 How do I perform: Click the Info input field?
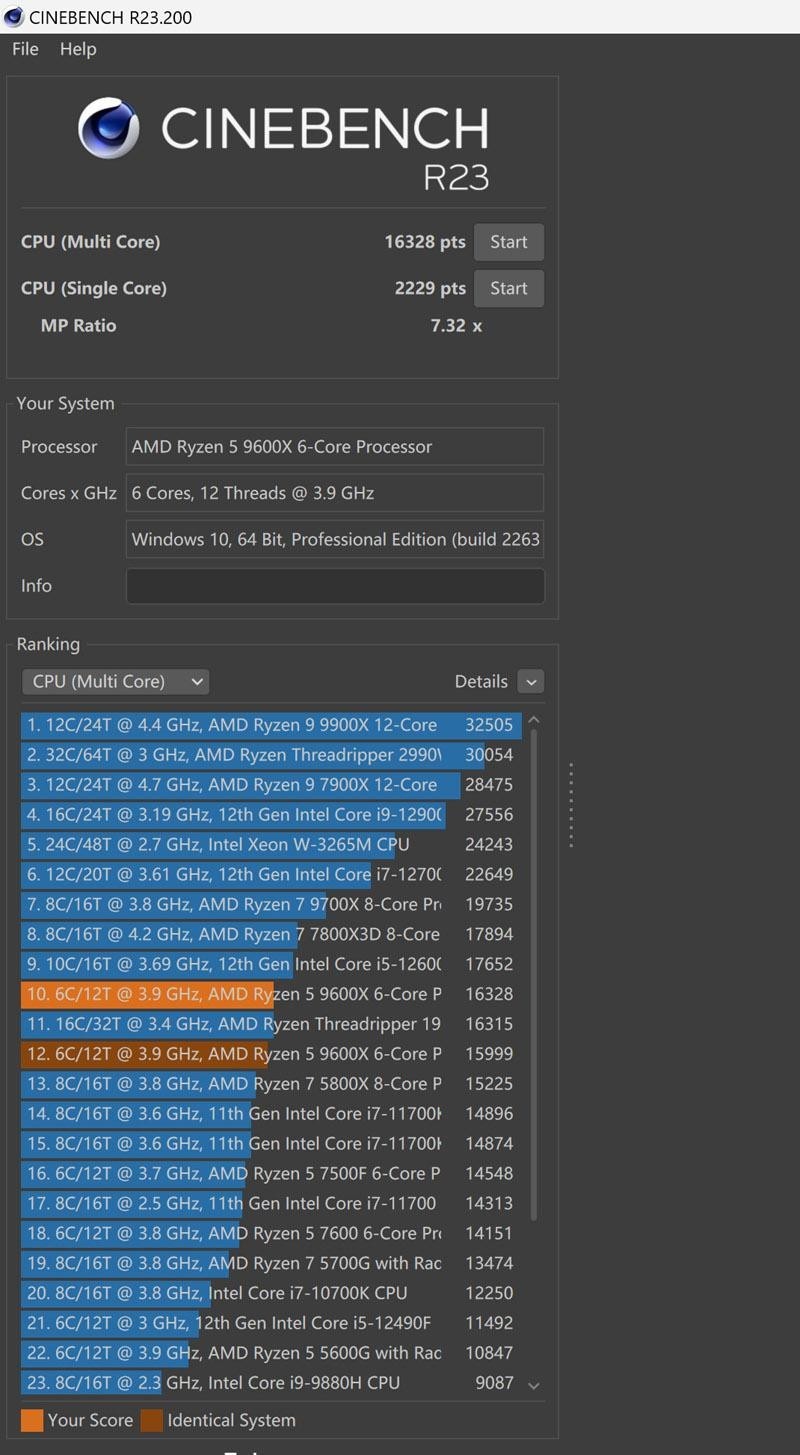pyautogui.click(x=335, y=585)
